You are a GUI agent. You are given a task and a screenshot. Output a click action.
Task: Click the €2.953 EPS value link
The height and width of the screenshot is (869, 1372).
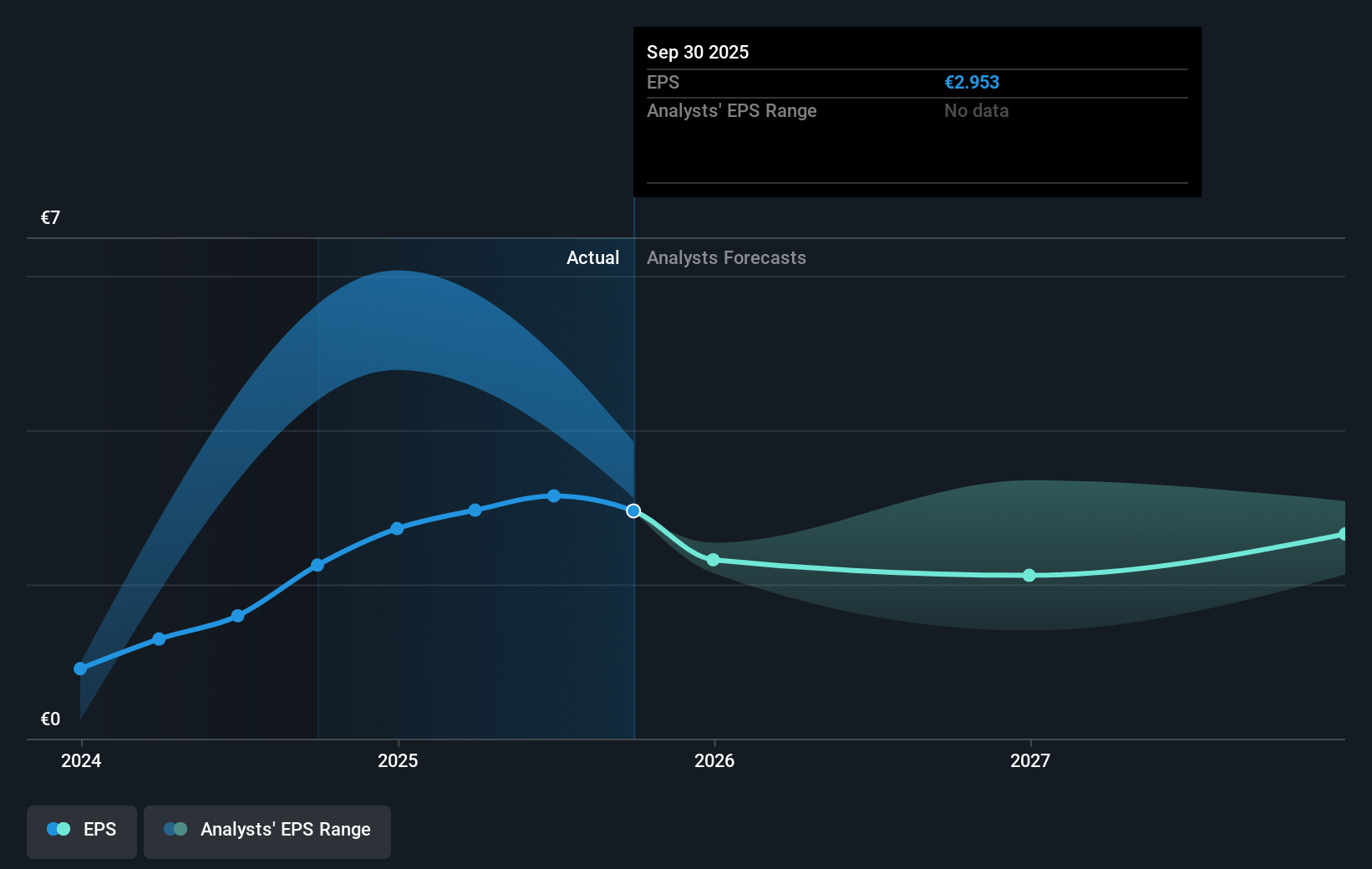(x=972, y=82)
